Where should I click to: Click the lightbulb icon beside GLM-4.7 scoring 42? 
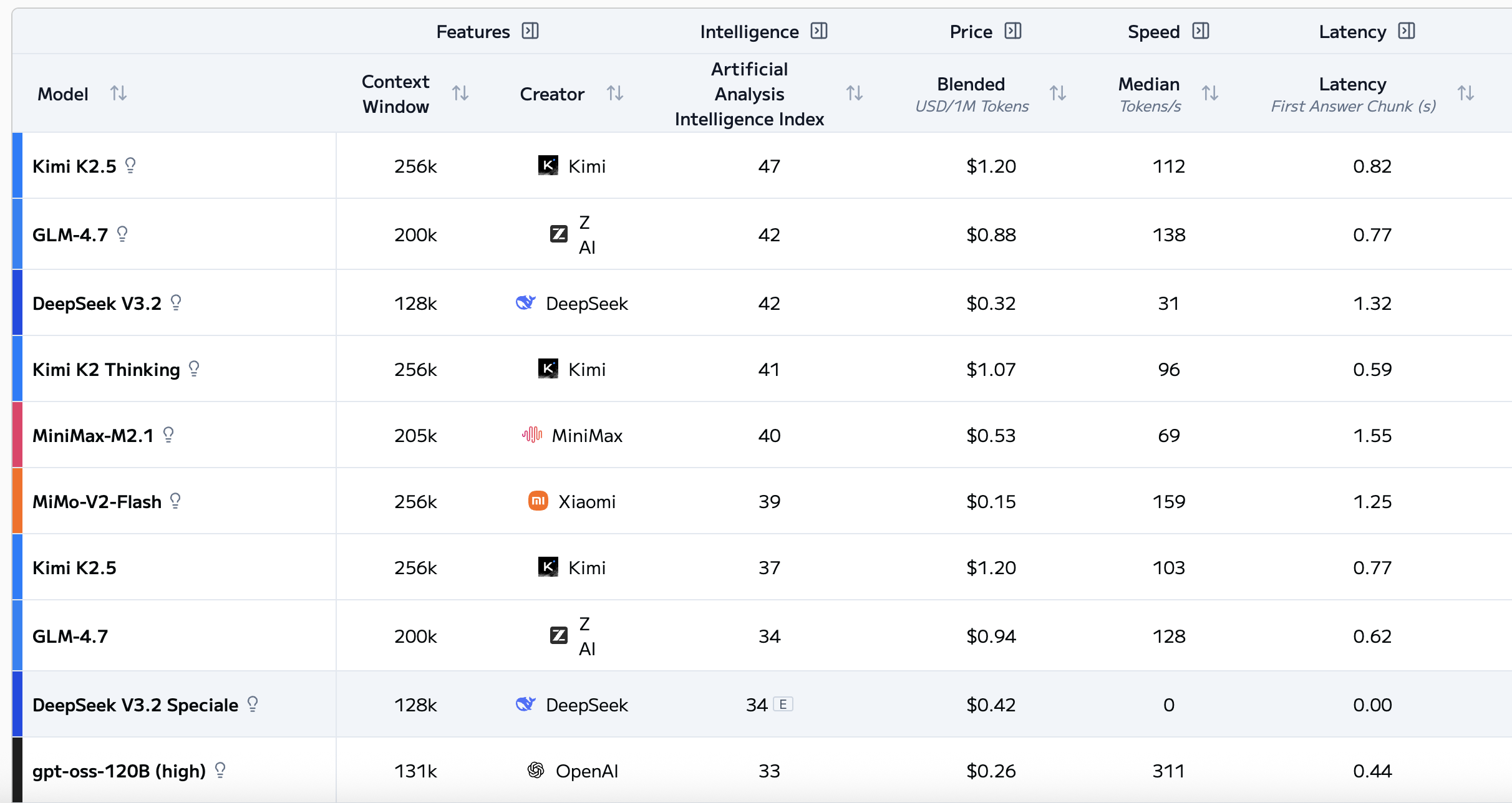pyautogui.click(x=122, y=234)
